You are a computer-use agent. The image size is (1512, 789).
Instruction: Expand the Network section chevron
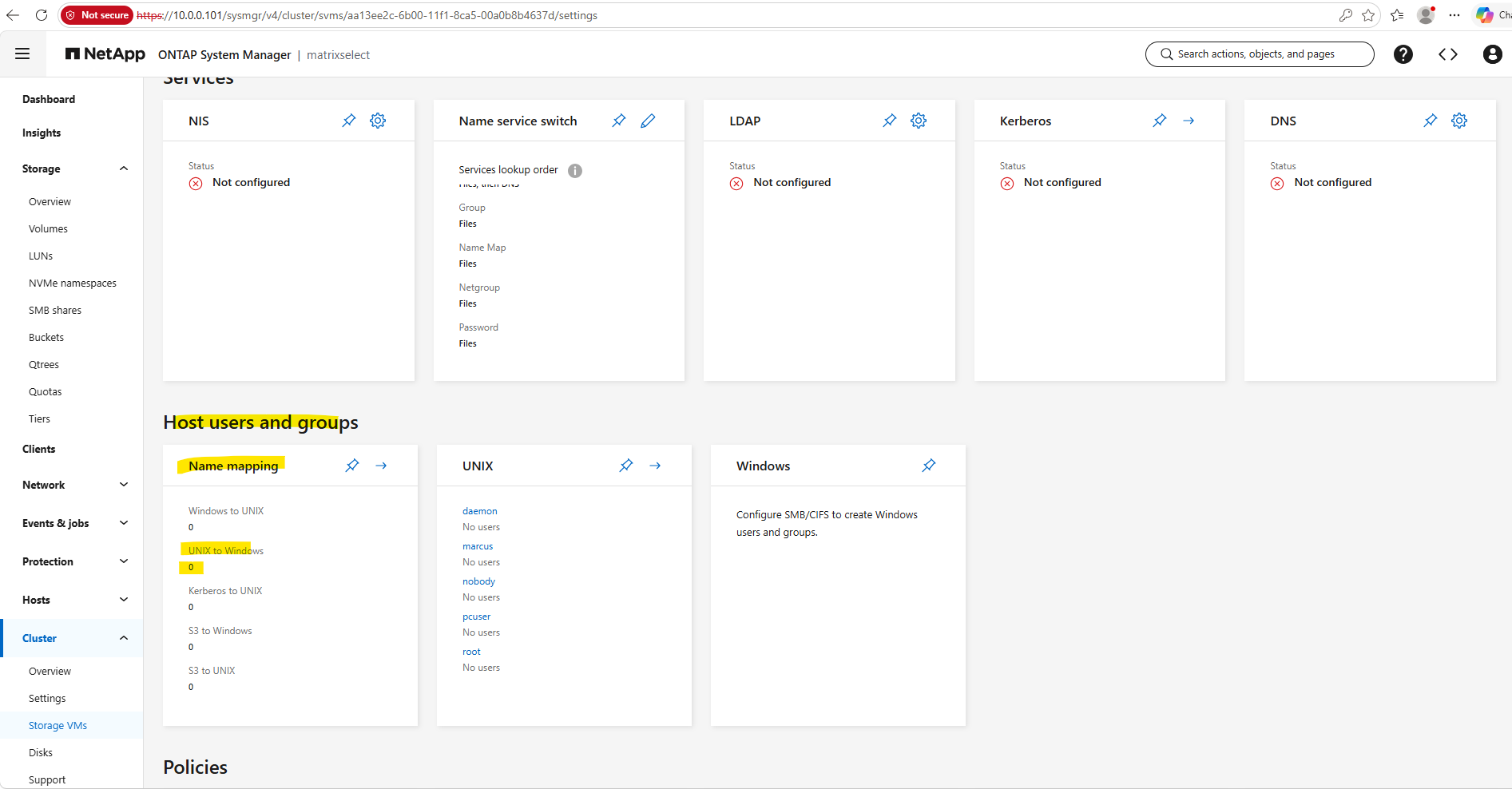[124, 485]
